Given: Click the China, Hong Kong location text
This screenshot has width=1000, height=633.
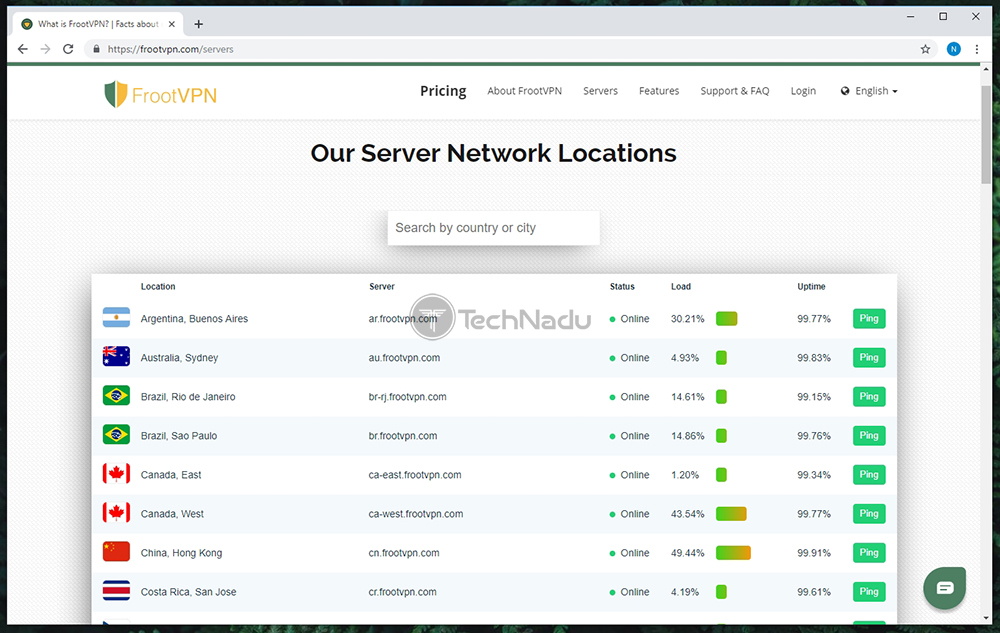Looking at the screenshot, I should pos(181,553).
